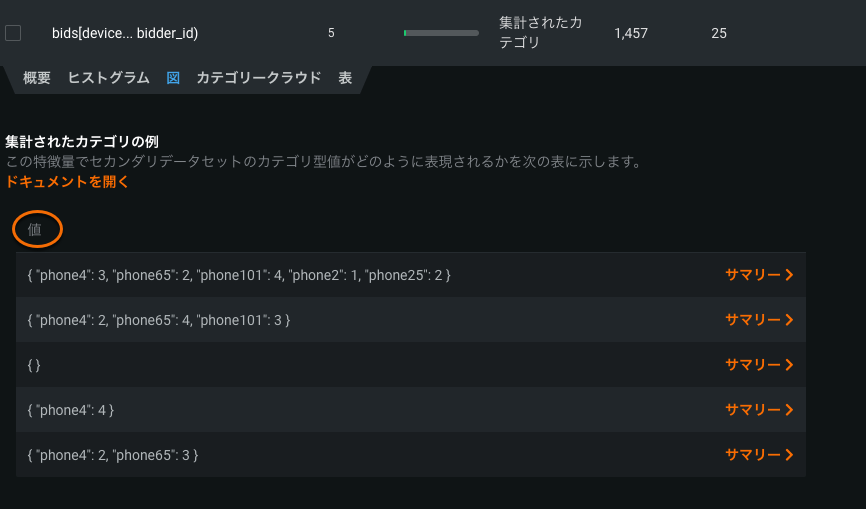The image size is (866, 509).
Task: Click the 集計されたカテゴリ type cell
Action: click(540, 33)
